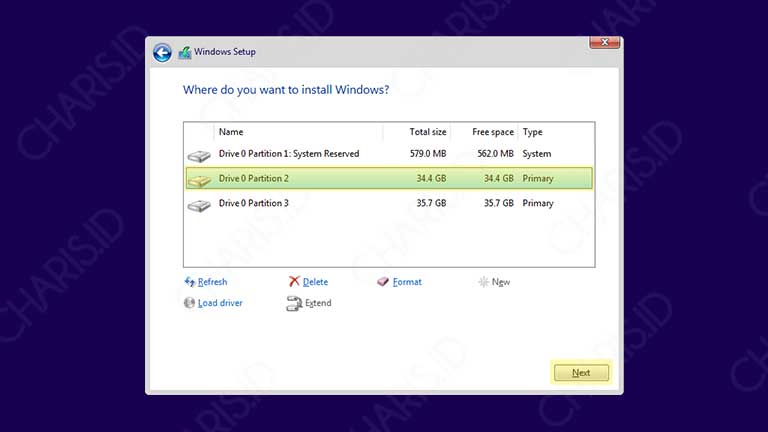Click the Primary type of Partition 2
The width and height of the screenshot is (768, 432).
(x=538, y=178)
